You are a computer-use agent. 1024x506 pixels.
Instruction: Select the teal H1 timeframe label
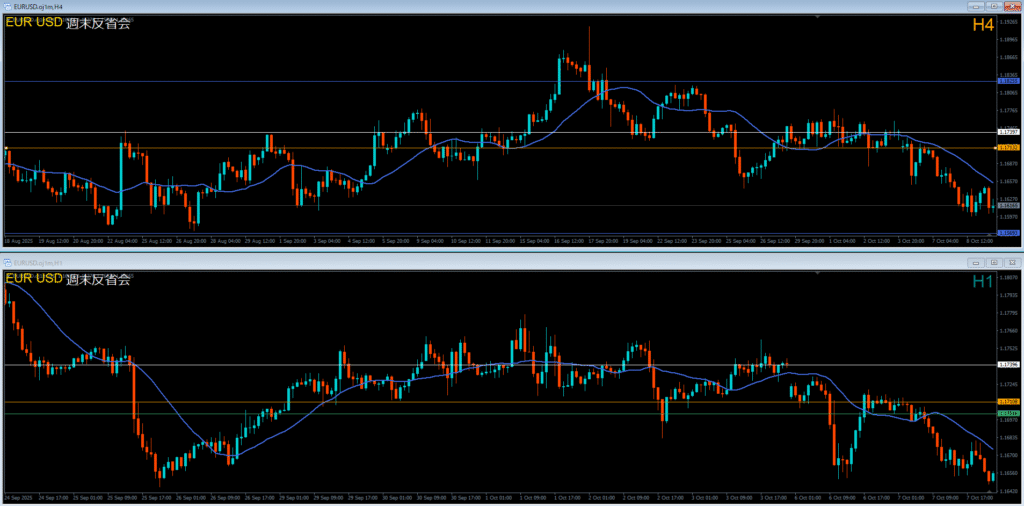(x=982, y=282)
